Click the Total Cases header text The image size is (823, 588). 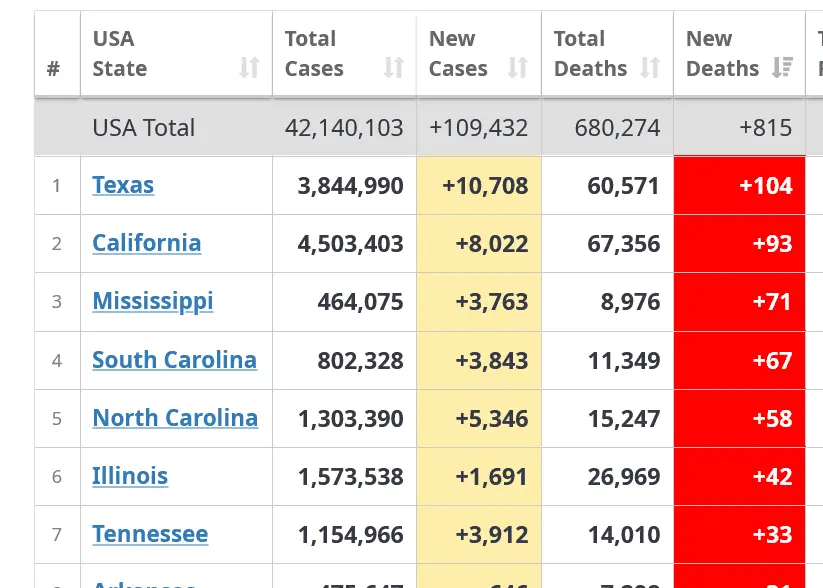[x=314, y=54]
